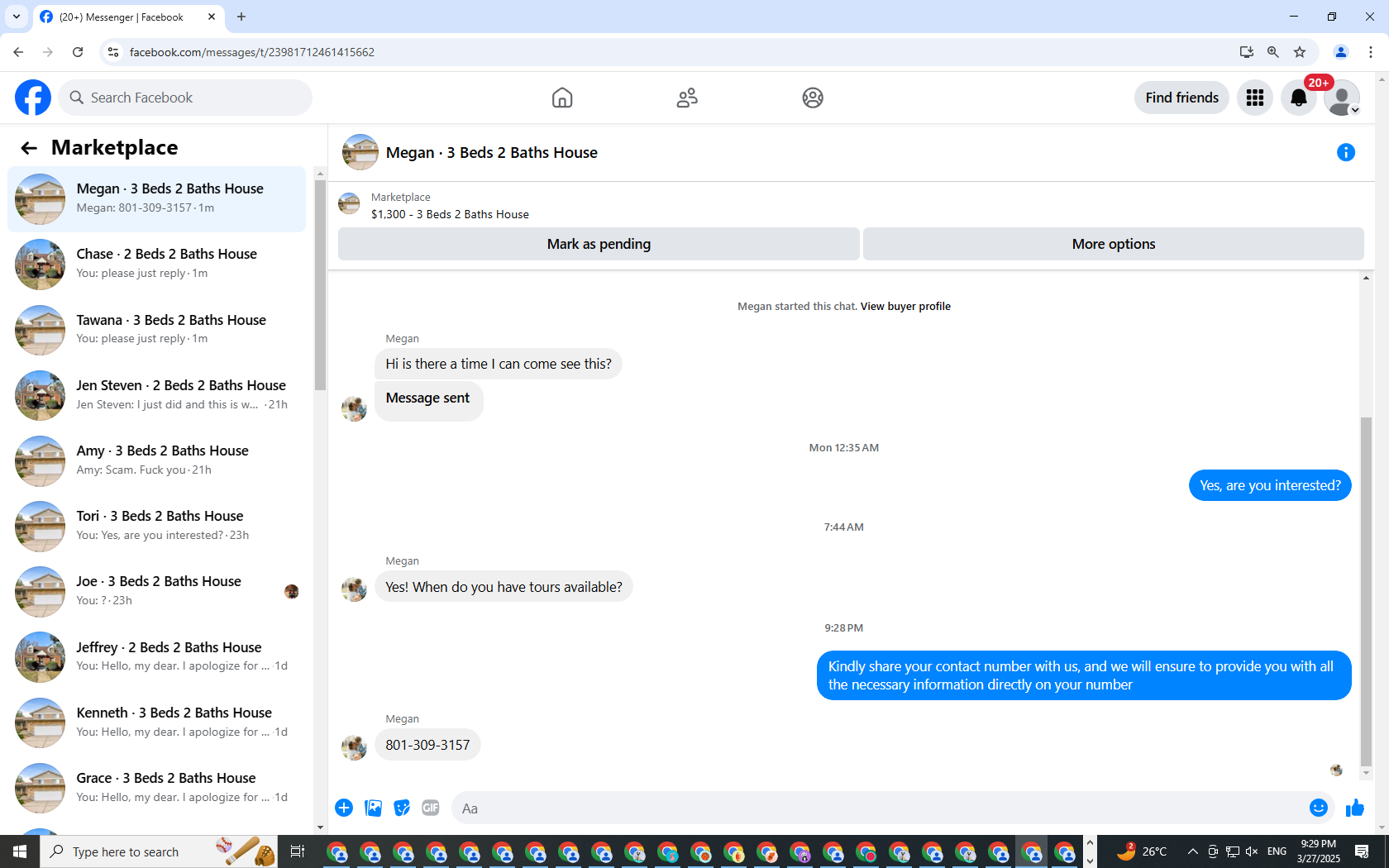Open Chrome profile button
The width and height of the screenshot is (1389, 868).
coord(1341,52)
